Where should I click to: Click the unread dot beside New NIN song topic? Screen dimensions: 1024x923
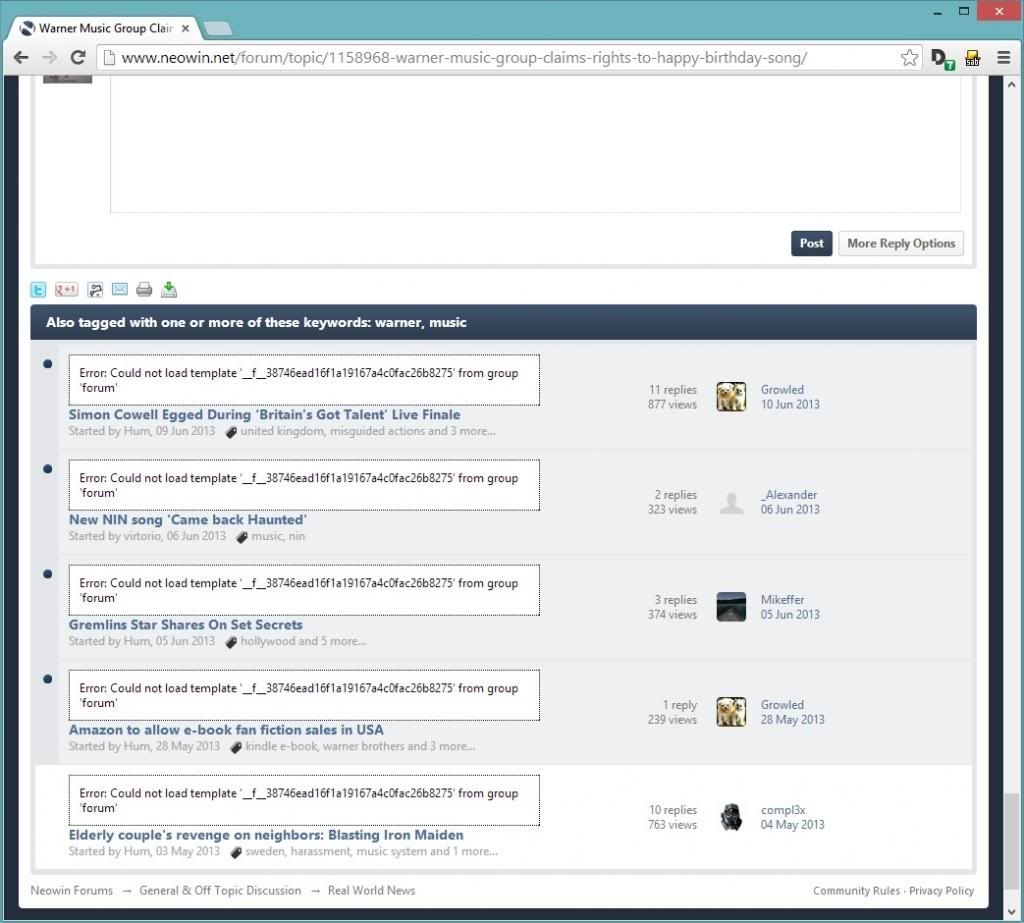pos(48,469)
